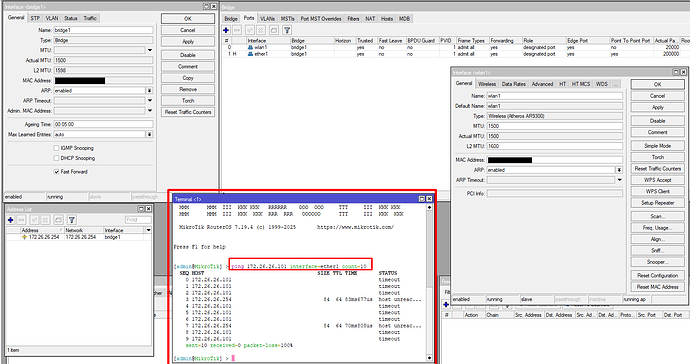
Task: Add new address with plus icon in Address List
Action: (x=11, y=220)
